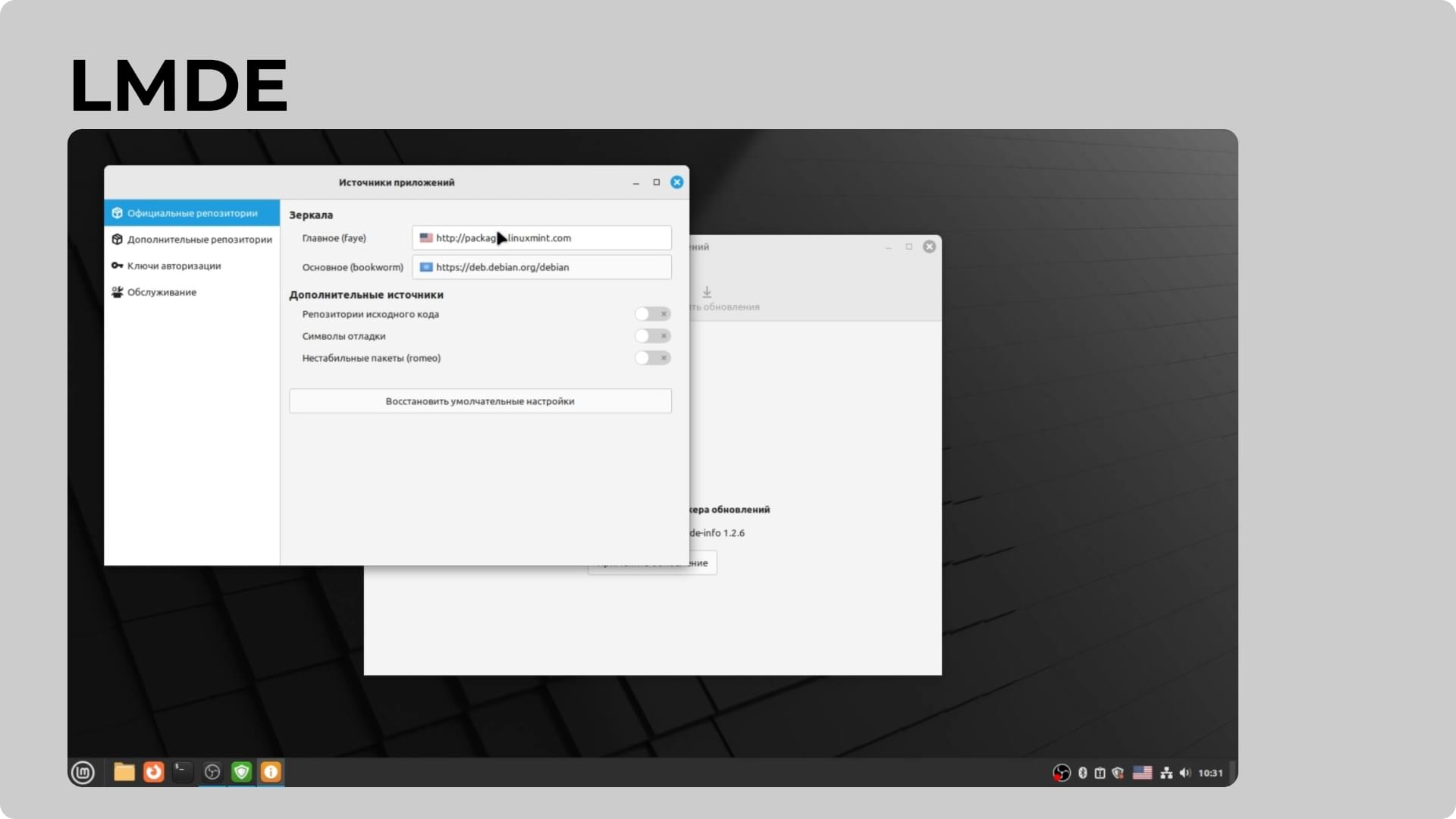
Task: Open Ключи авторизации section
Action: click(192, 266)
